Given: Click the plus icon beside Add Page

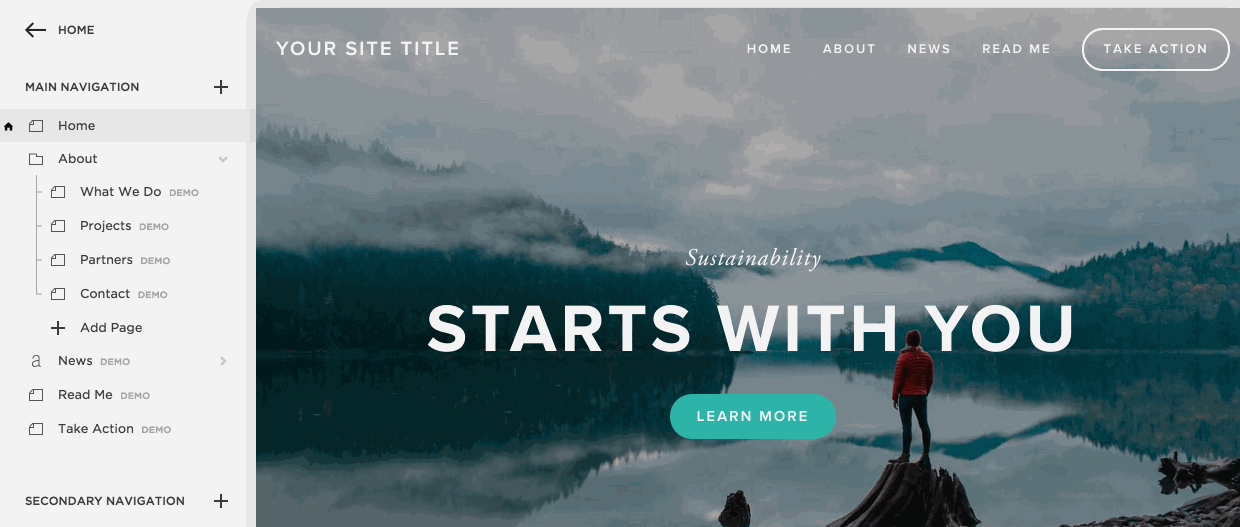Looking at the screenshot, I should (58, 328).
